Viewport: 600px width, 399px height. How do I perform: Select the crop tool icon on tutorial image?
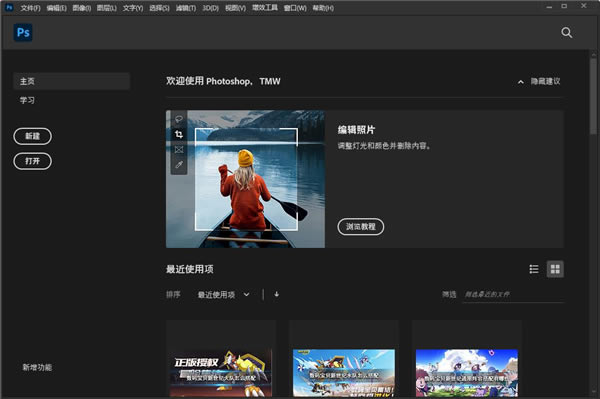point(179,134)
